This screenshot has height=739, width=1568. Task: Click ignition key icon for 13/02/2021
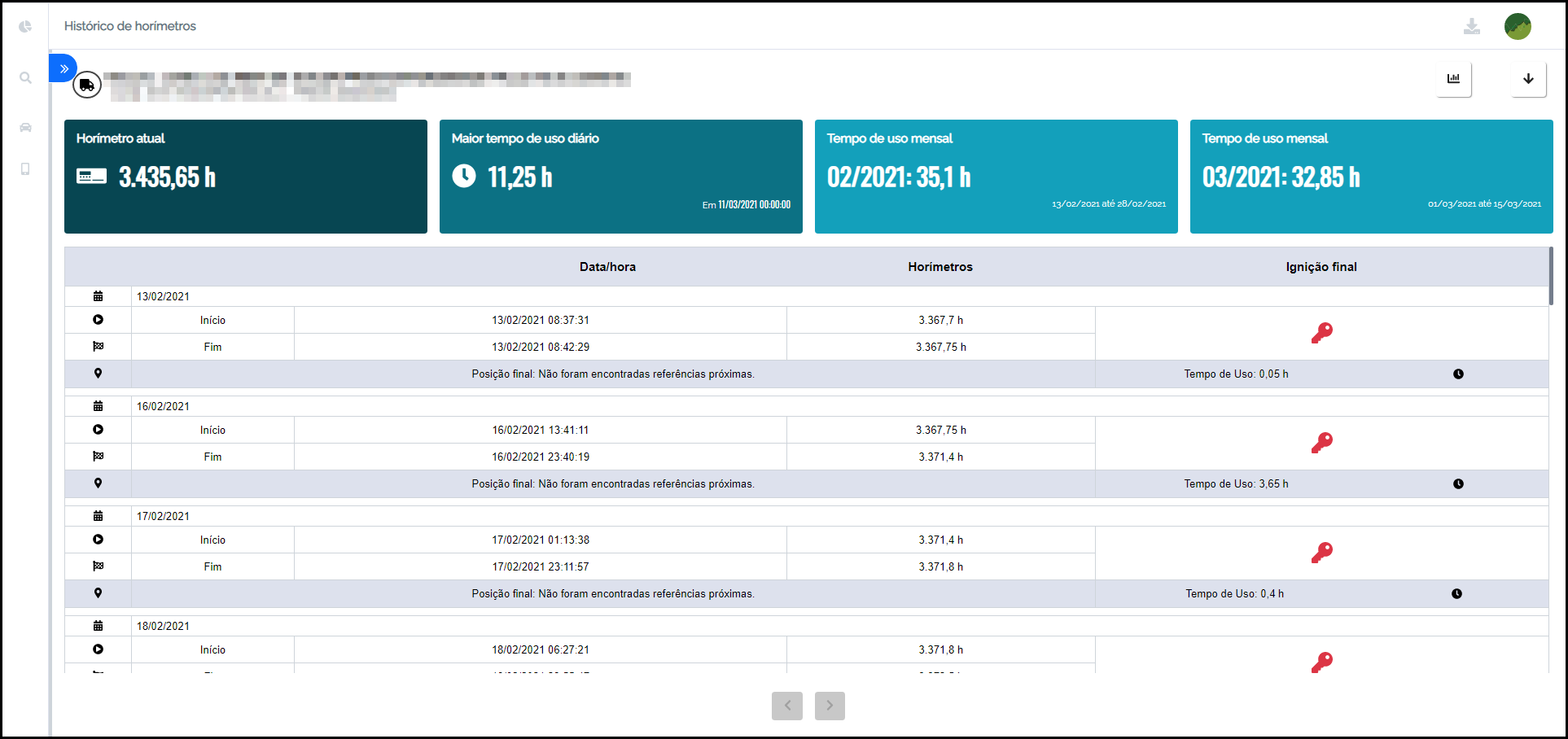click(x=1321, y=333)
